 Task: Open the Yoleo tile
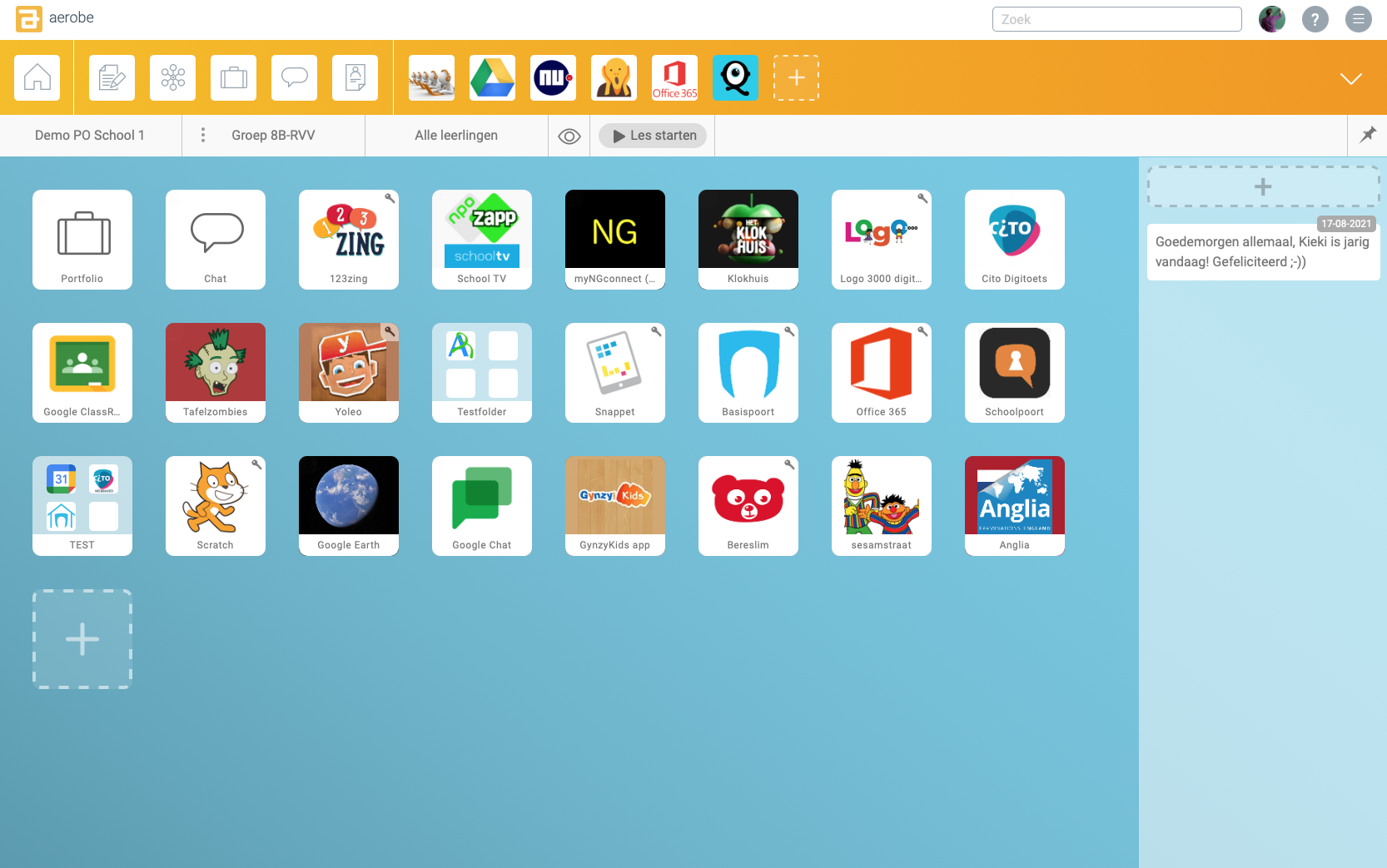tap(349, 373)
